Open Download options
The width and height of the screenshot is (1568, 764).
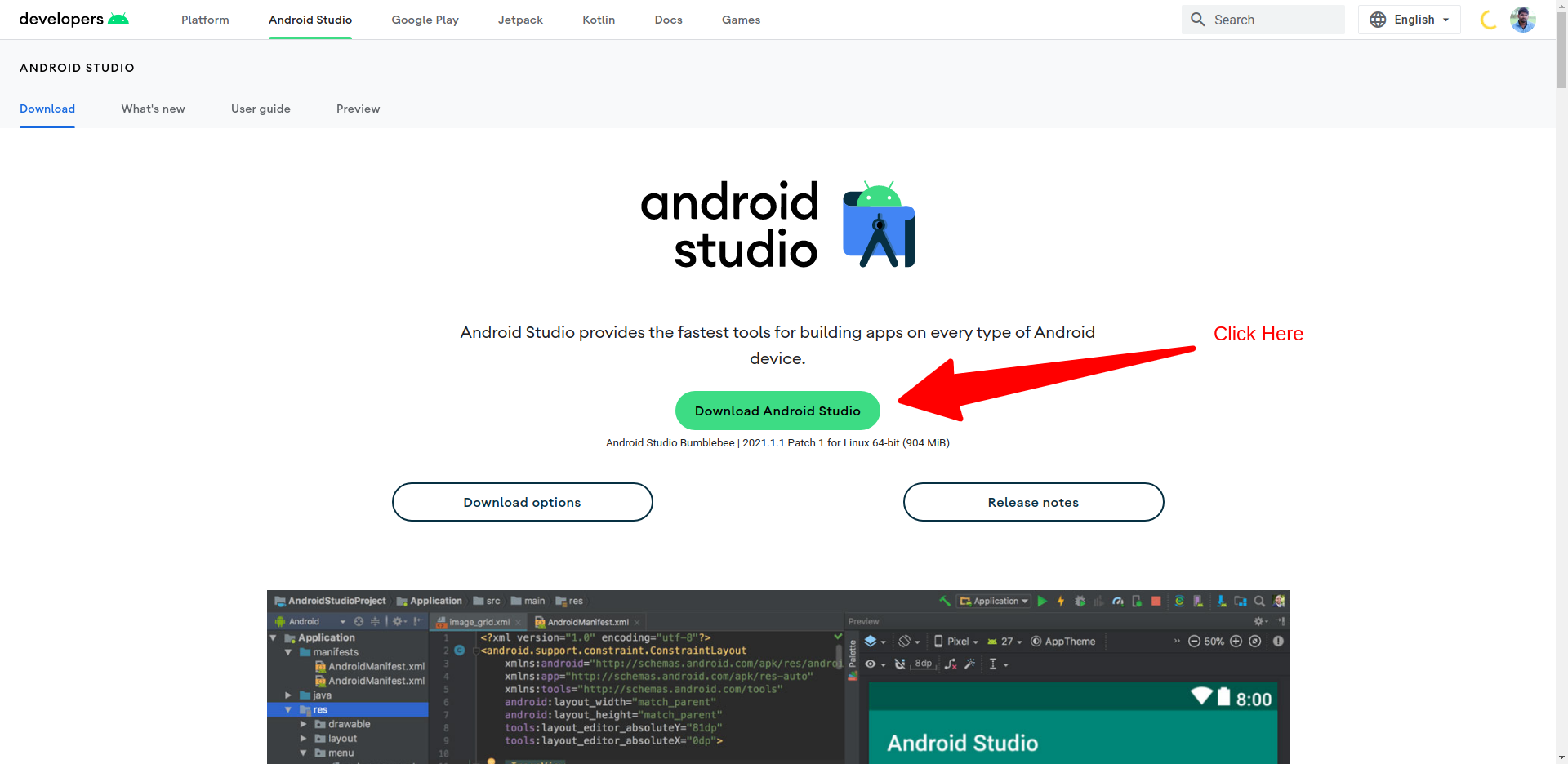(x=523, y=502)
